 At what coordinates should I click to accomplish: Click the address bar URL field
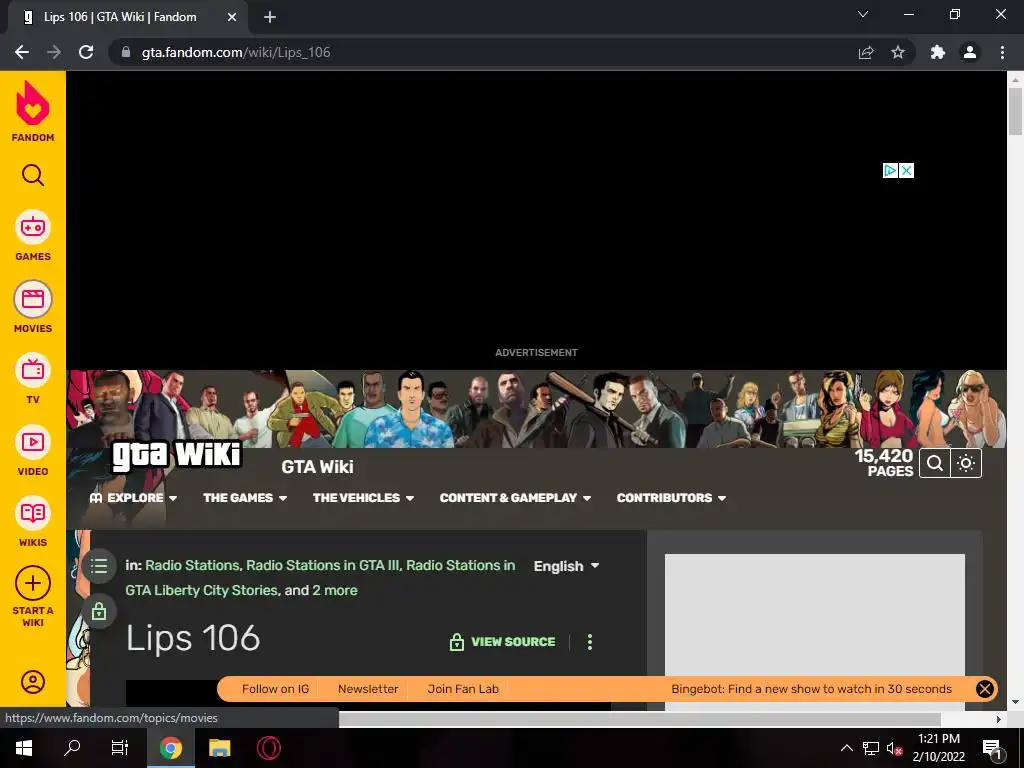tap(483, 52)
